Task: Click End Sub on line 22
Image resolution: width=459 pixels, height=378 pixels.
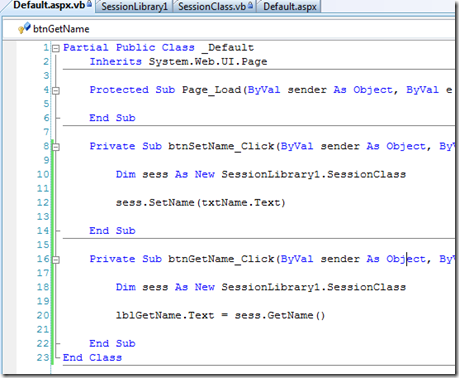Action: coord(112,343)
